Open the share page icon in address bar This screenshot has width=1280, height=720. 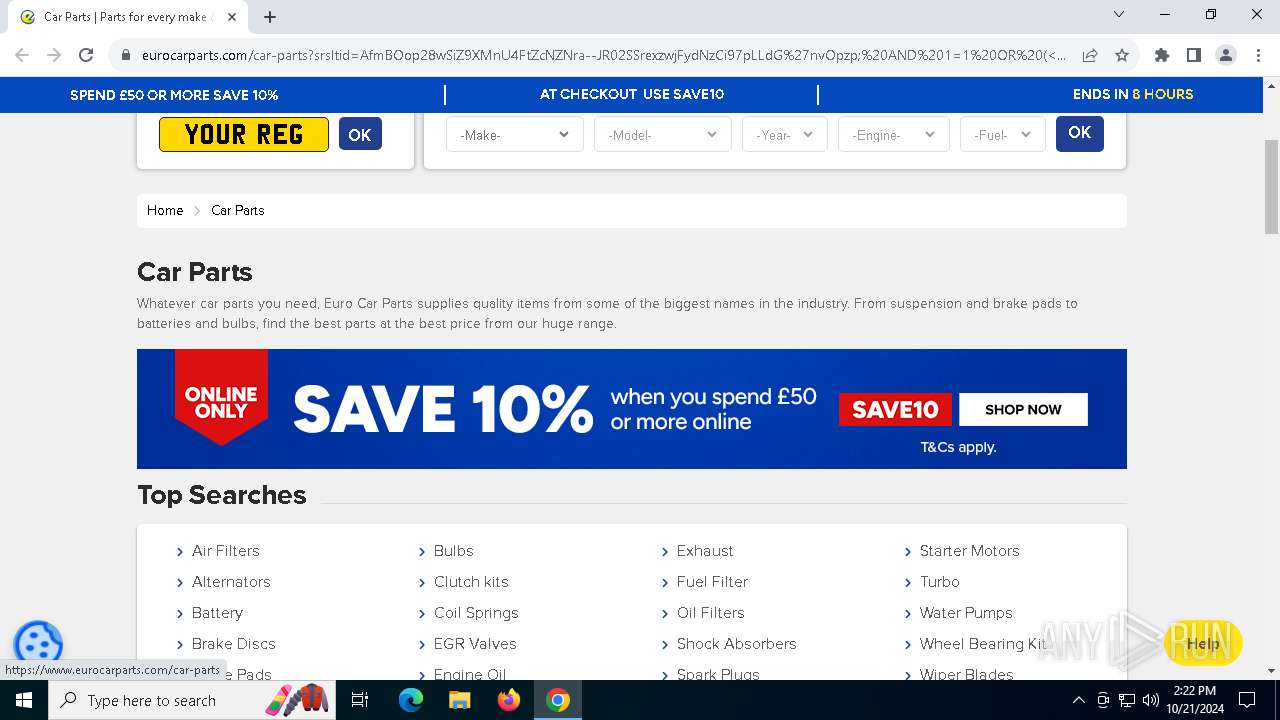[1090, 55]
